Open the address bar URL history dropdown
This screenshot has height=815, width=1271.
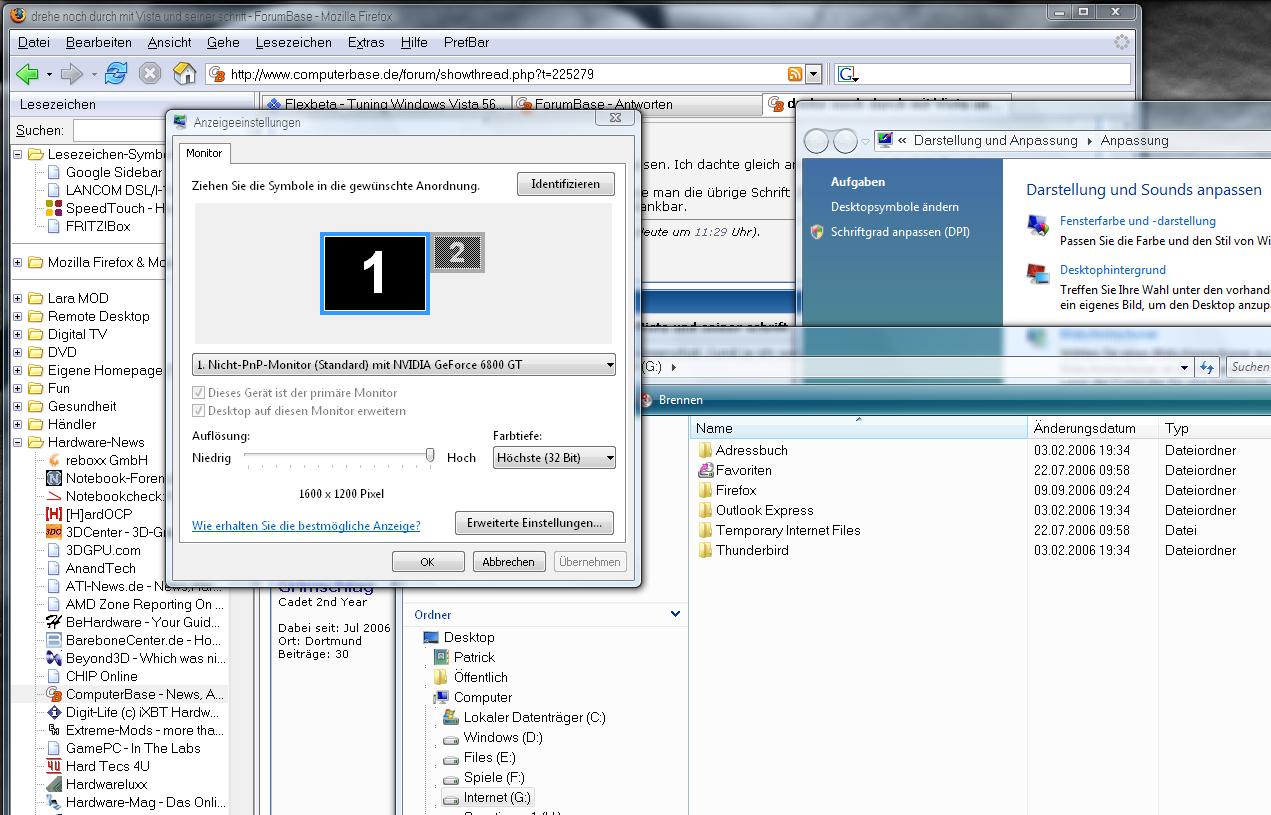814,74
